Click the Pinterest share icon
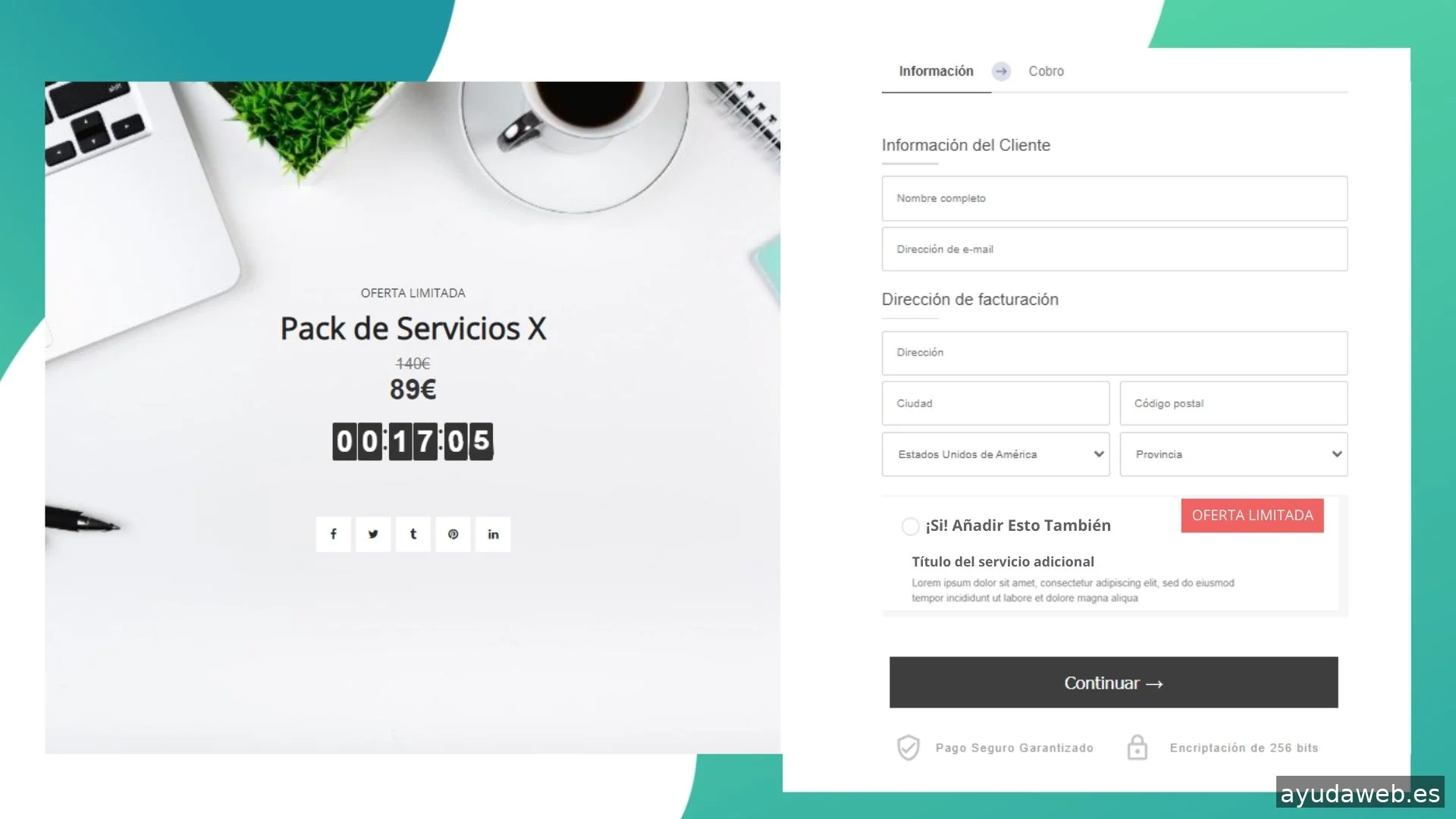 453,534
